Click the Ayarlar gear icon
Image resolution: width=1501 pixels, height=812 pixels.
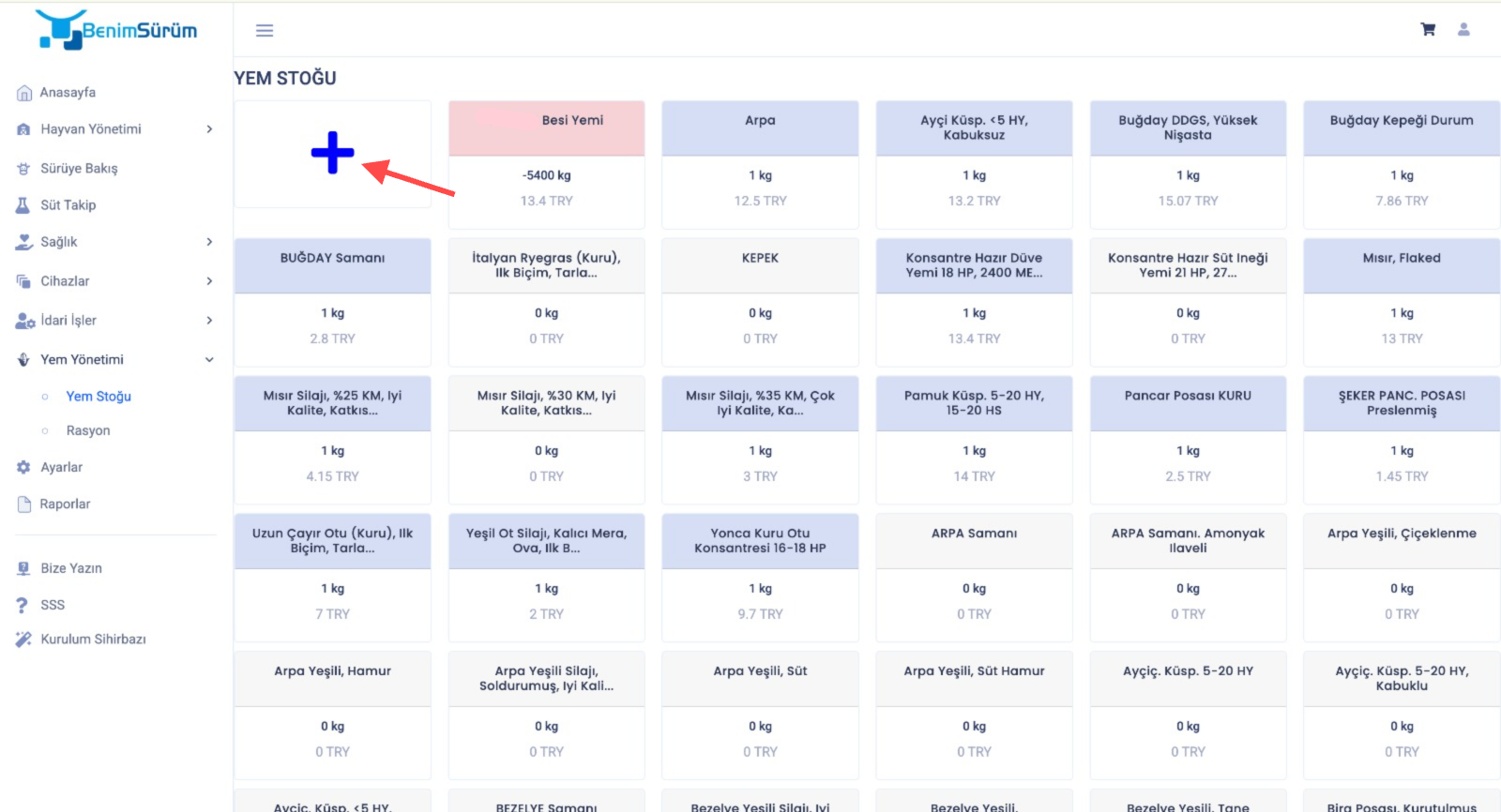[x=23, y=467]
